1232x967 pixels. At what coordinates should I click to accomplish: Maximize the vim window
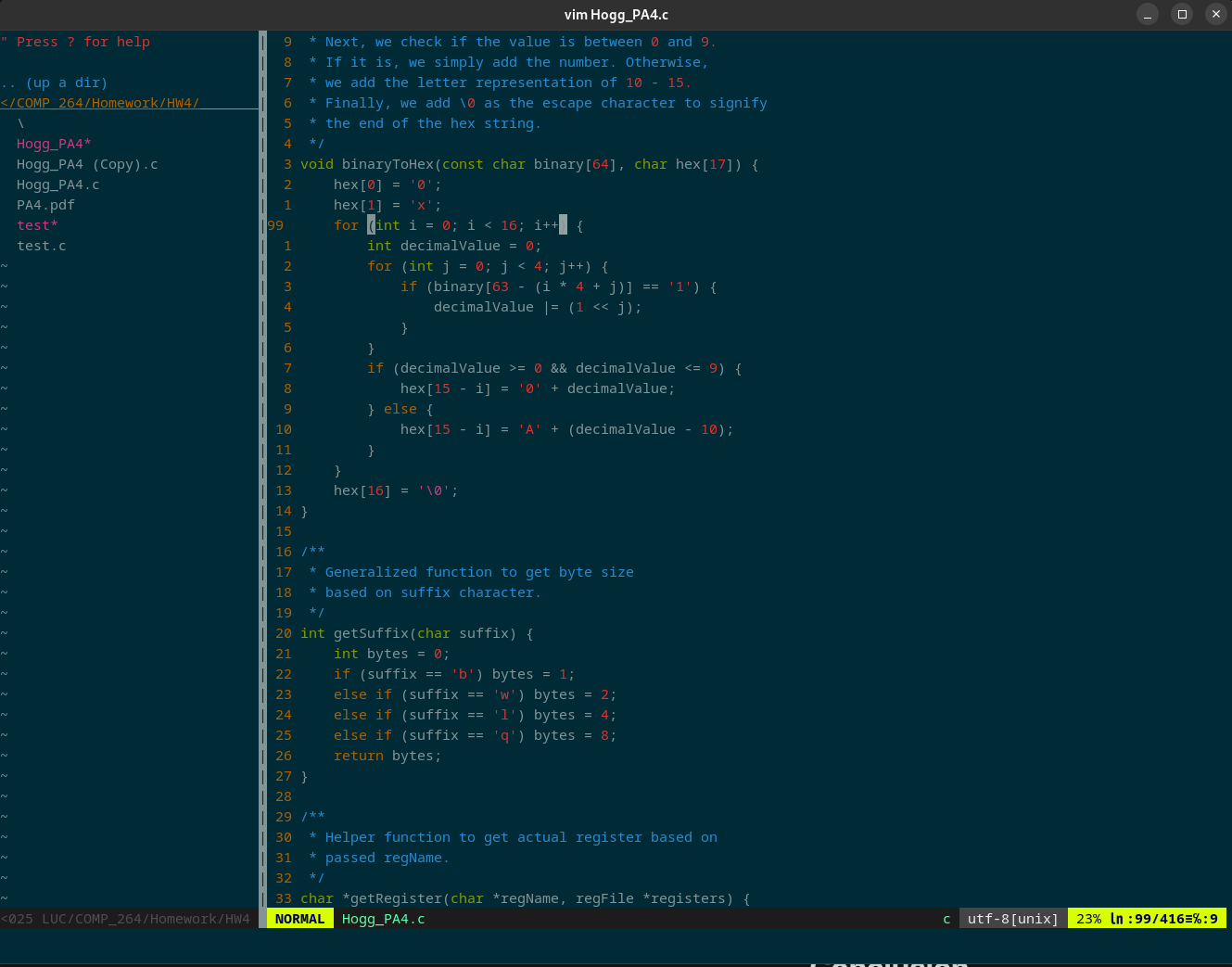coord(1182,14)
